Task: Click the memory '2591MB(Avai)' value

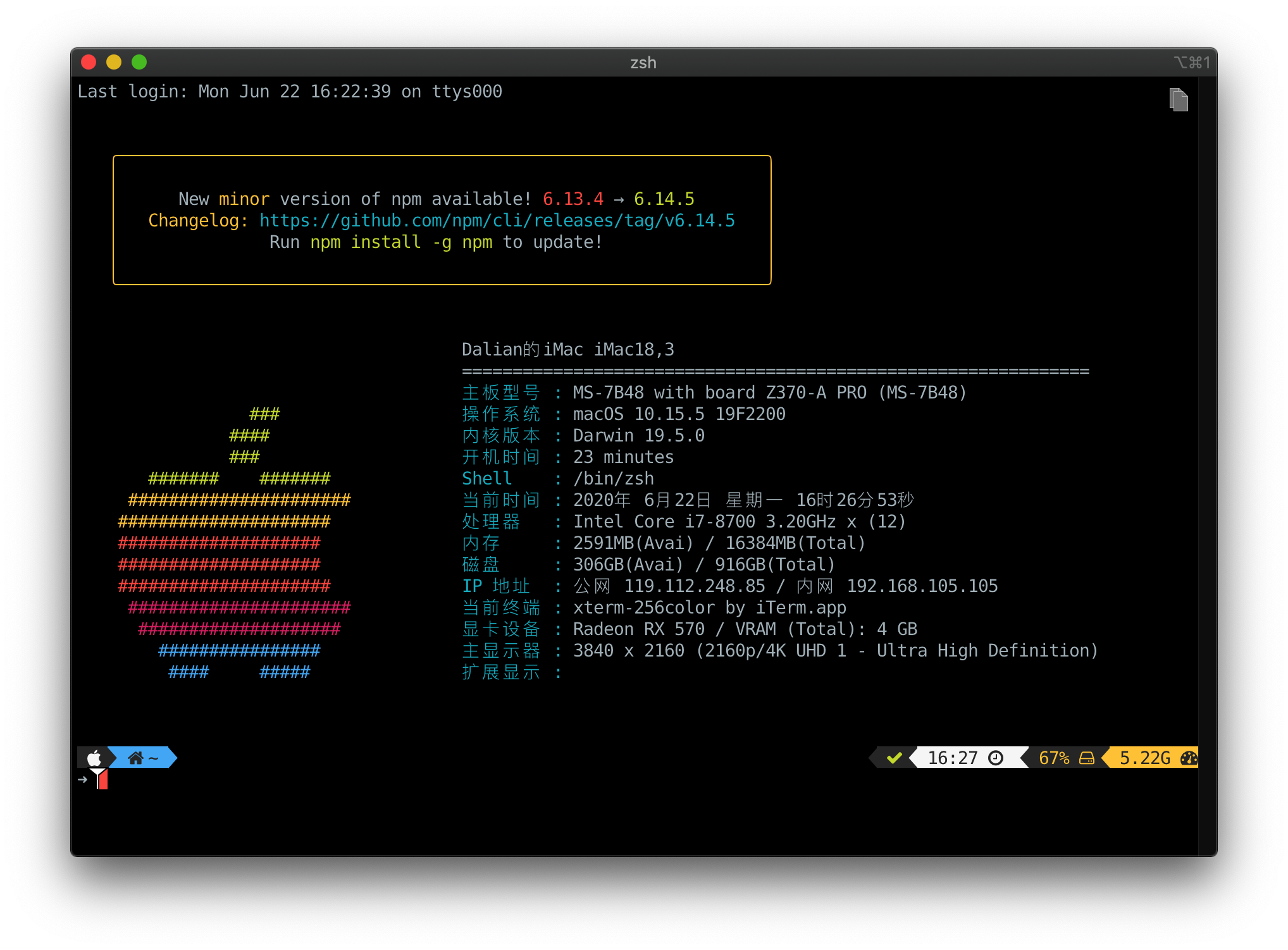Action: pos(633,543)
